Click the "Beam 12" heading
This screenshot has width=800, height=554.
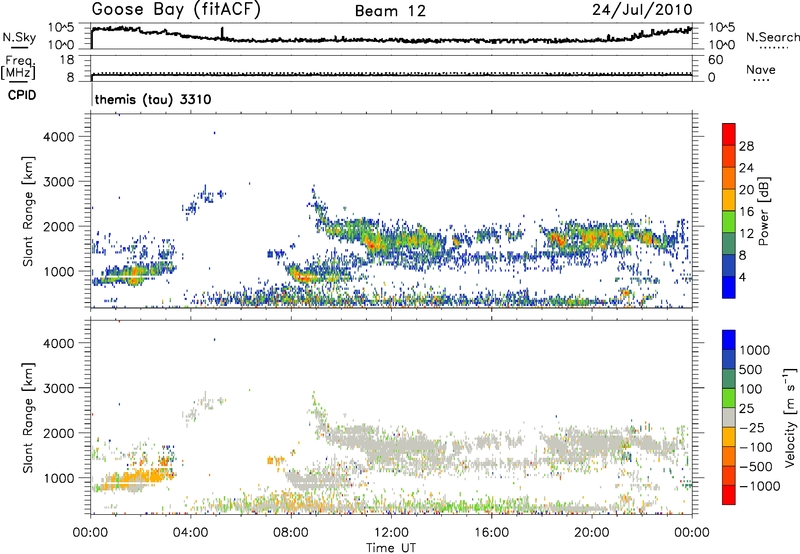390,11
